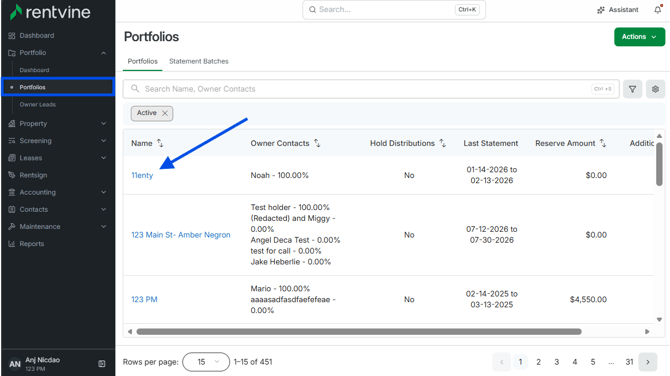Open table settings gear icon

pos(655,89)
